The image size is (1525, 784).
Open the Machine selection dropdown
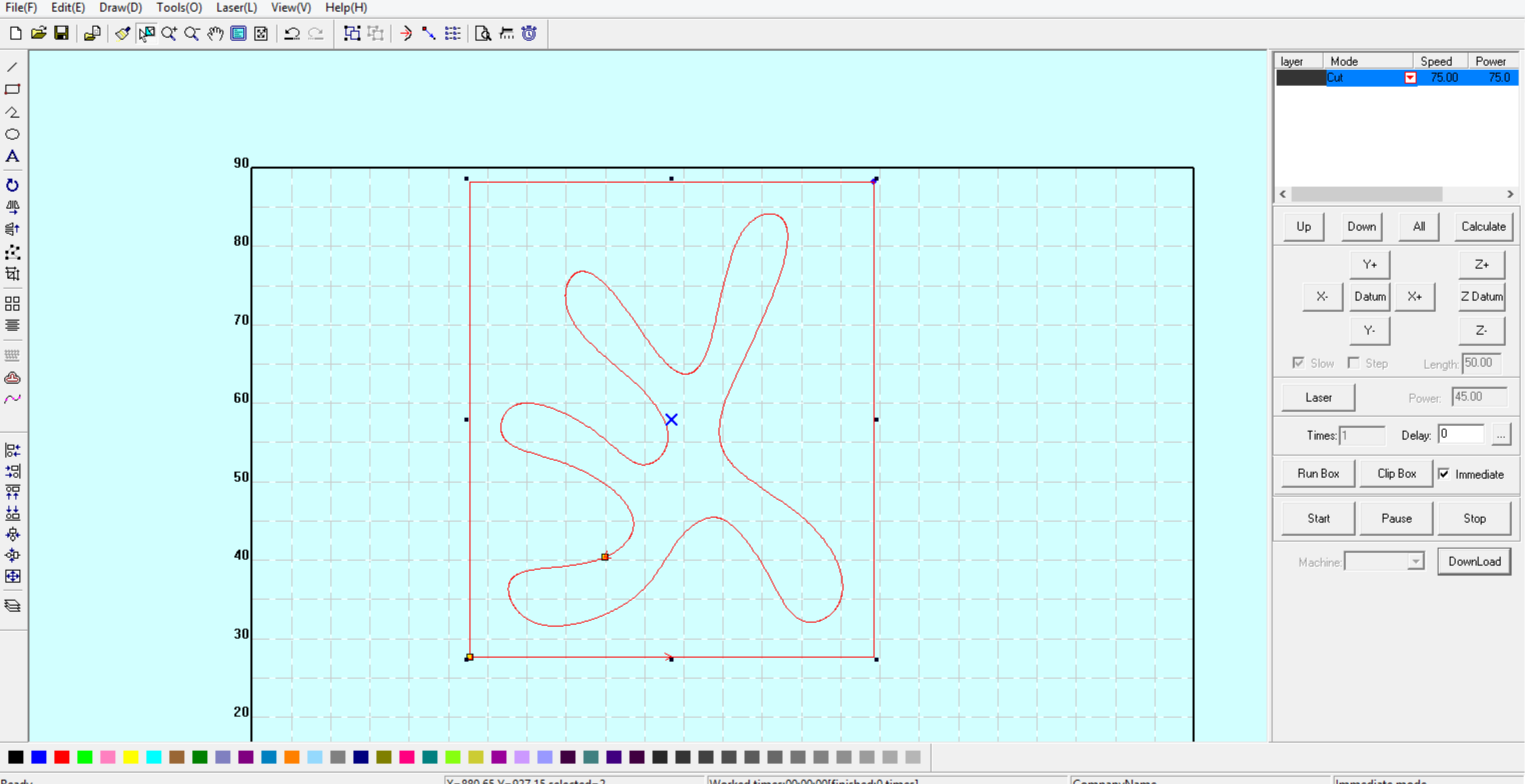point(1416,561)
